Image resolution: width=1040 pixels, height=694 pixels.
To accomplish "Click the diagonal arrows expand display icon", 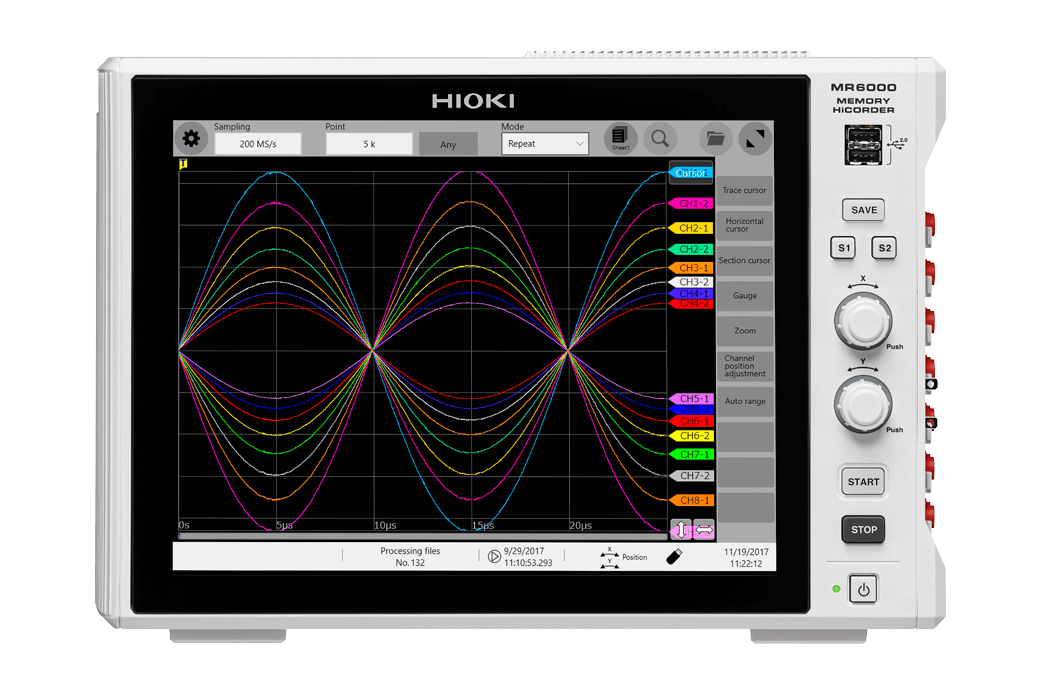I will point(756,138).
